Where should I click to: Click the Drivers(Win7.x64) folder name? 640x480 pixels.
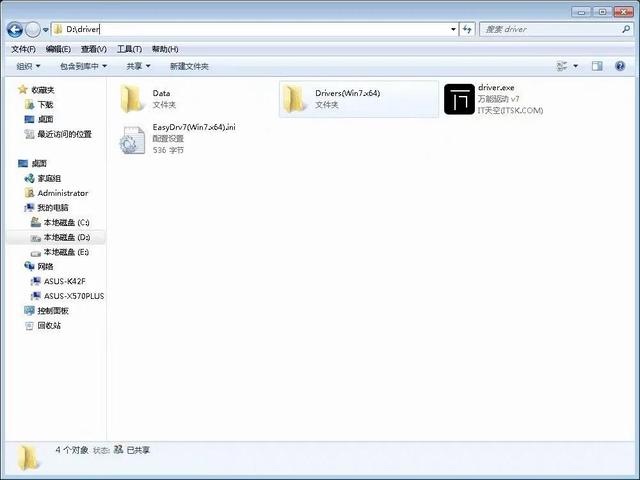coord(347,93)
